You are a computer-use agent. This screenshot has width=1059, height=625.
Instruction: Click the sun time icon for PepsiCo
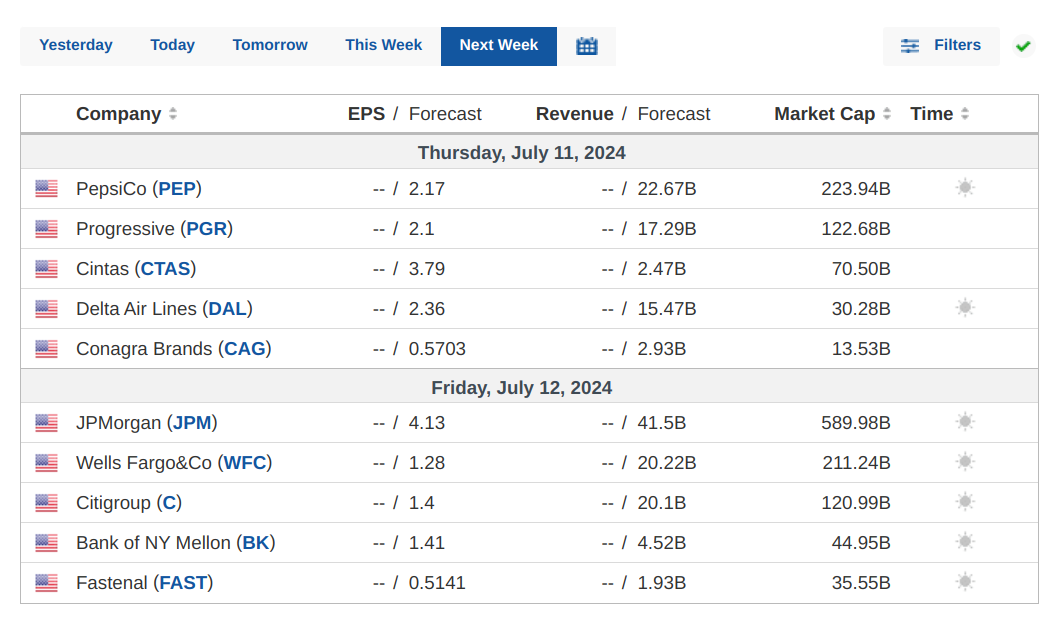965,187
